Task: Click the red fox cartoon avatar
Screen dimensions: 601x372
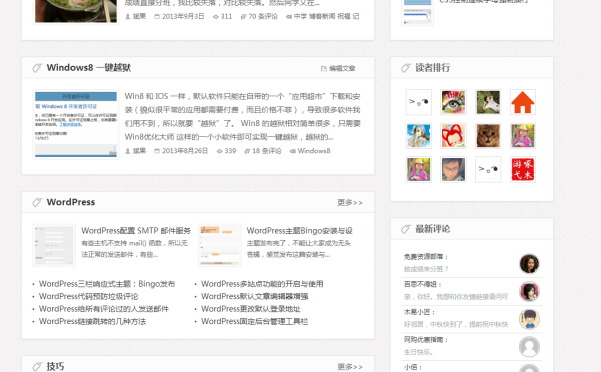Action: [x=453, y=136]
